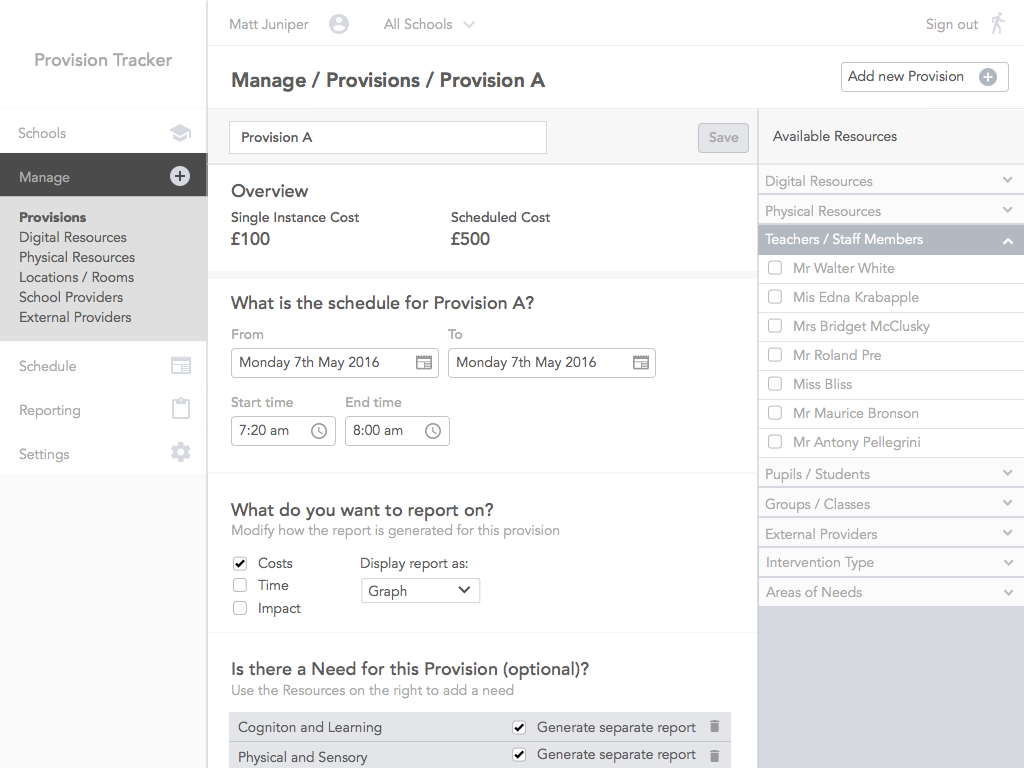Expand External Providers in Available Resources
The width and height of the screenshot is (1024, 768).
[891, 534]
